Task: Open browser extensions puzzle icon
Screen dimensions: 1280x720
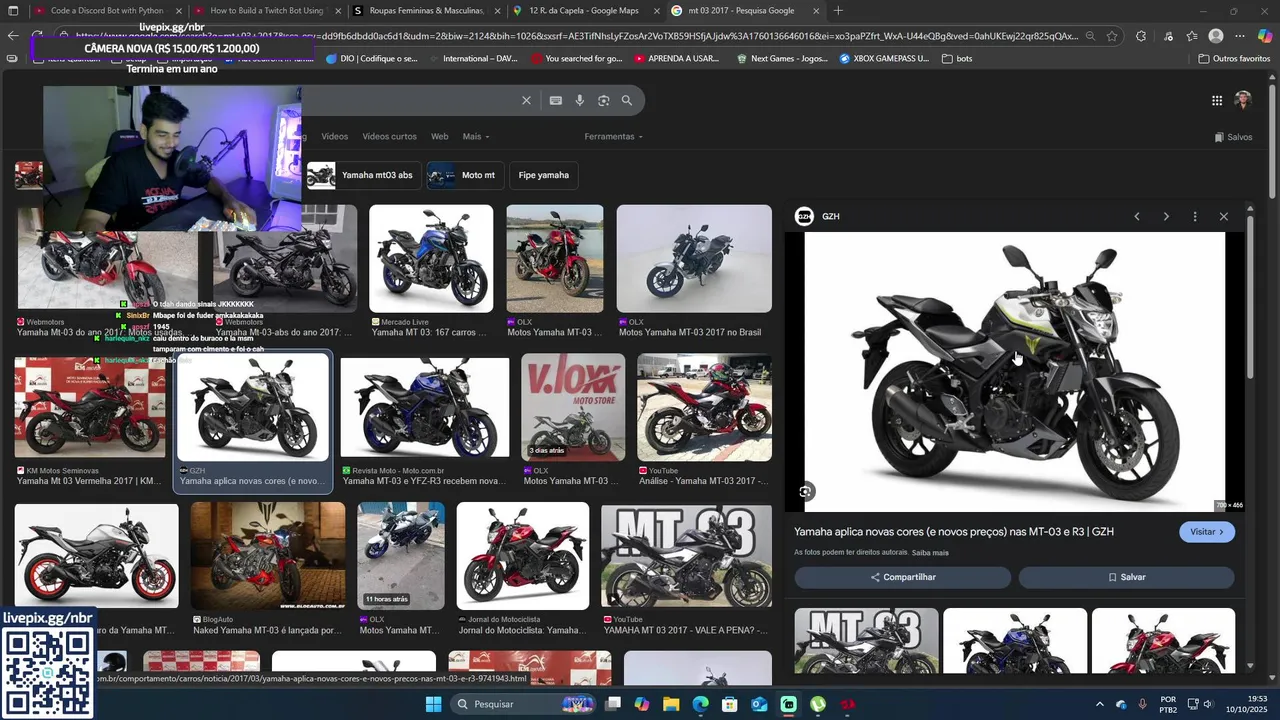Action: [1141, 36]
